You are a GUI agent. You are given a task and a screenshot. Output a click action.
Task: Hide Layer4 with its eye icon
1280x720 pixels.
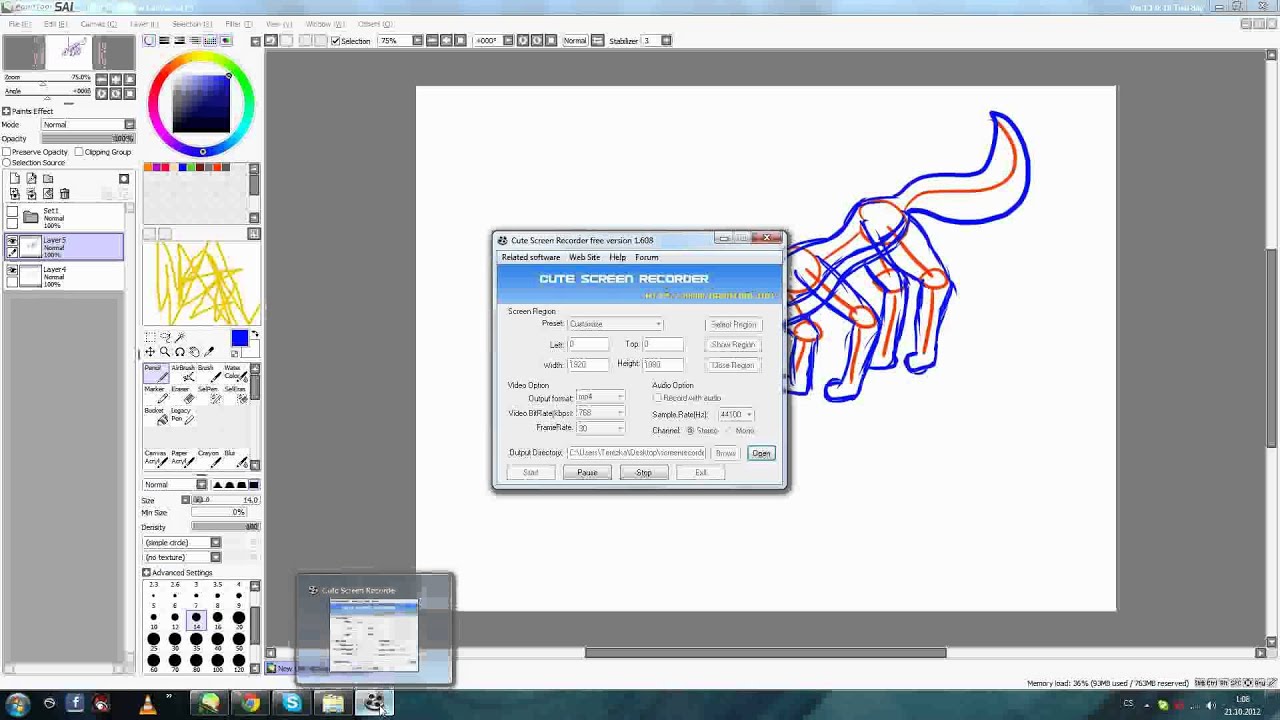point(12,268)
